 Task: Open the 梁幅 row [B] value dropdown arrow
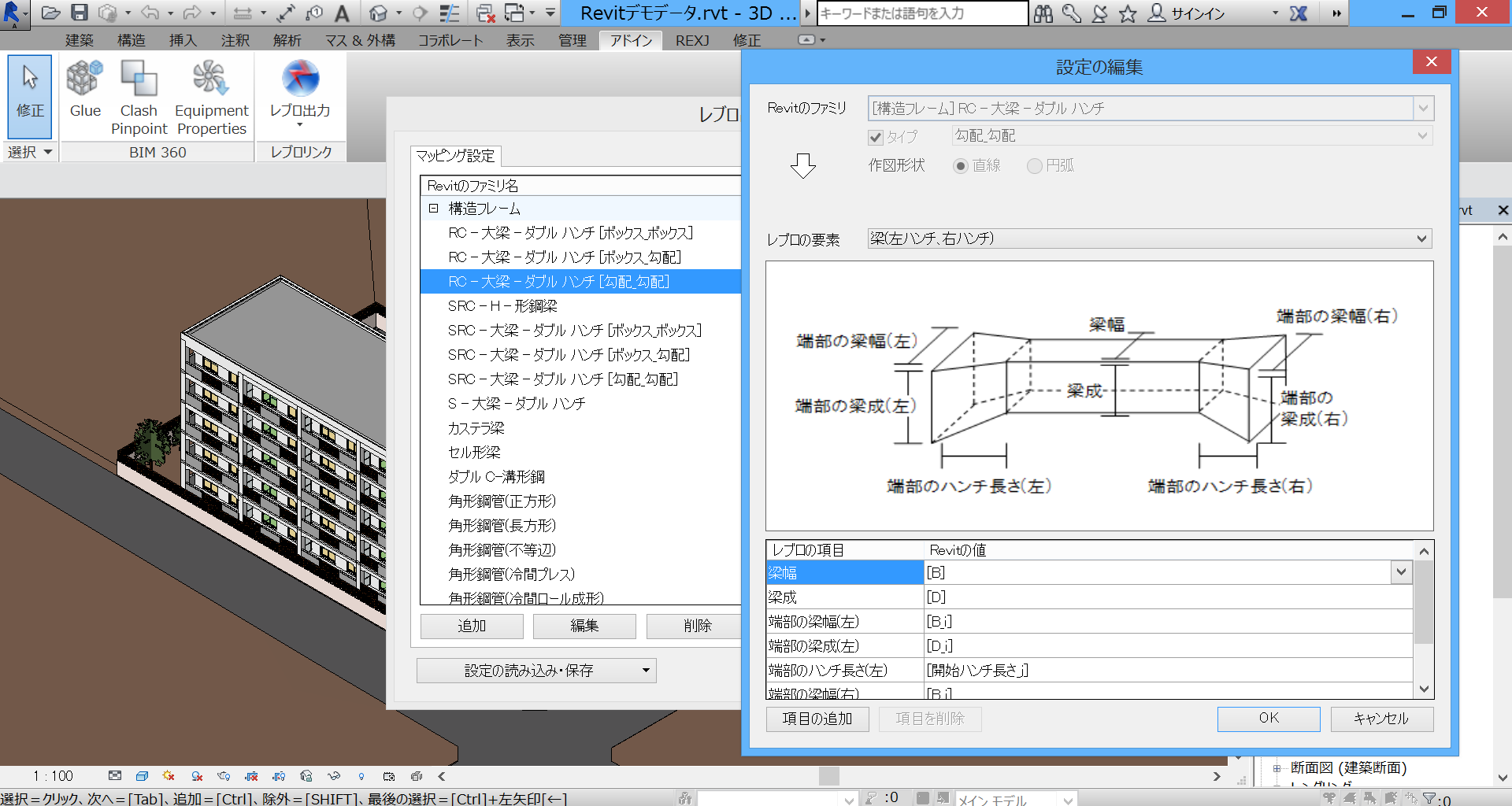pyautogui.click(x=1401, y=572)
